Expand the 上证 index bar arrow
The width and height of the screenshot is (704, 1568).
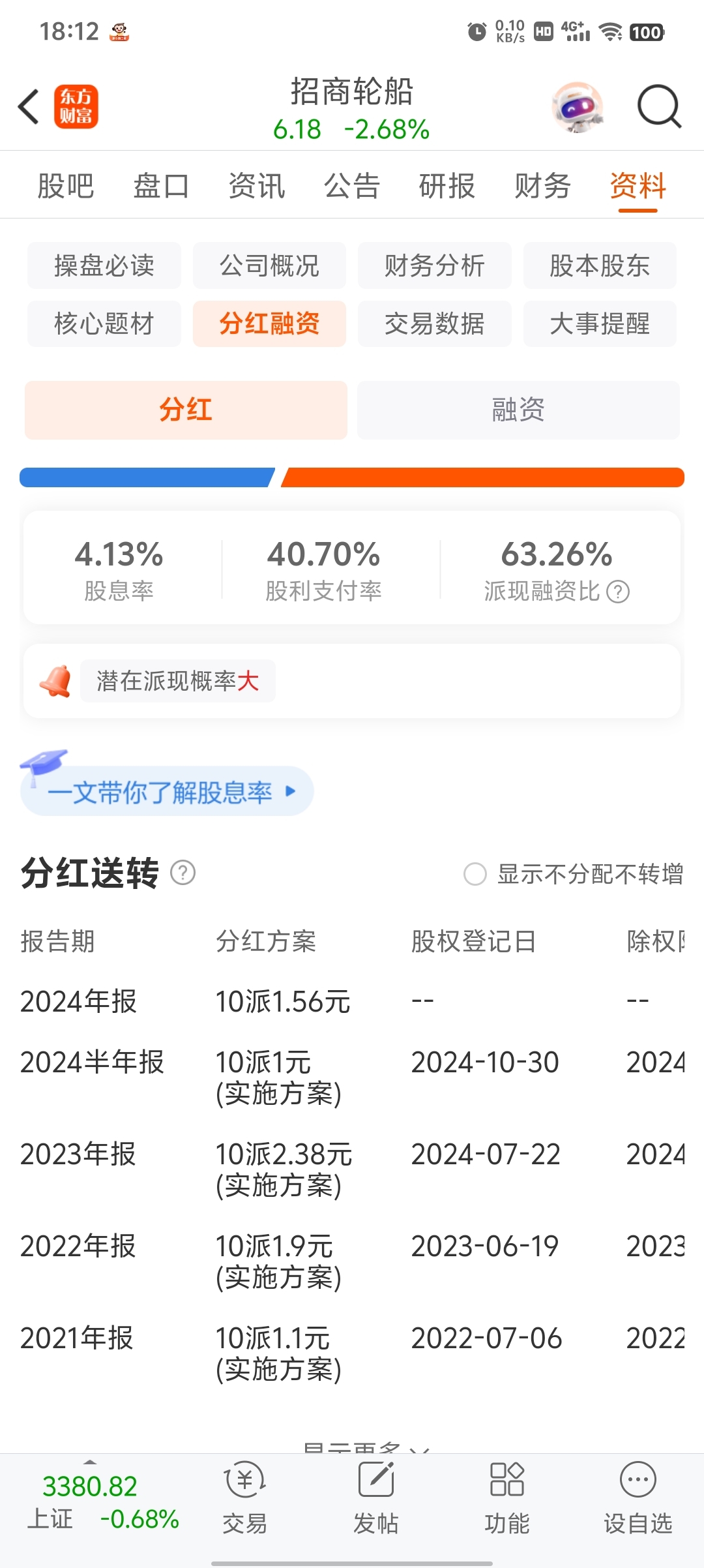(90, 1463)
